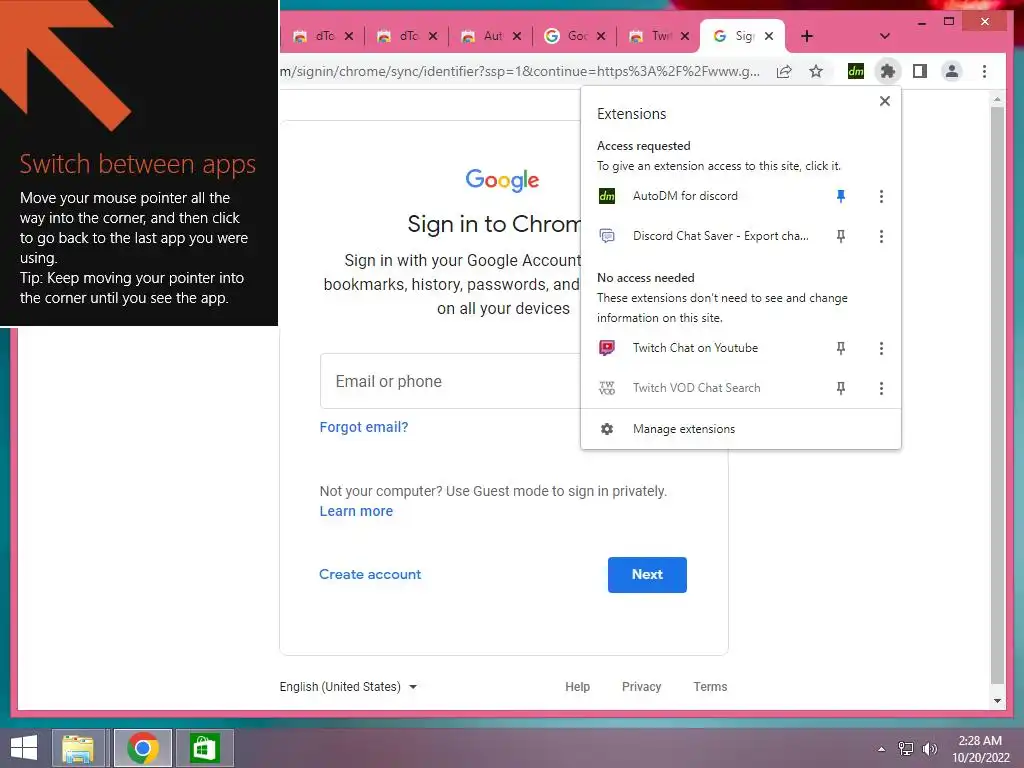Show hidden tray icons arrow
1024x768 pixels.
pyautogui.click(x=882, y=749)
